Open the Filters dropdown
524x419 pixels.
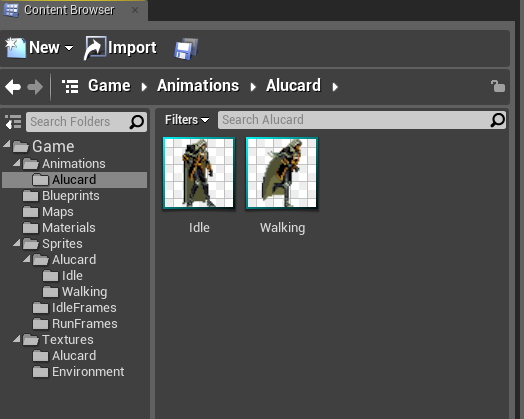pyautogui.click(x=187, y=120)
